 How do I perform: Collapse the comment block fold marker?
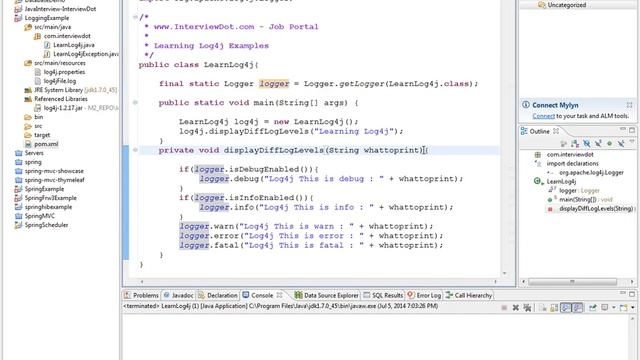point(135,17)
